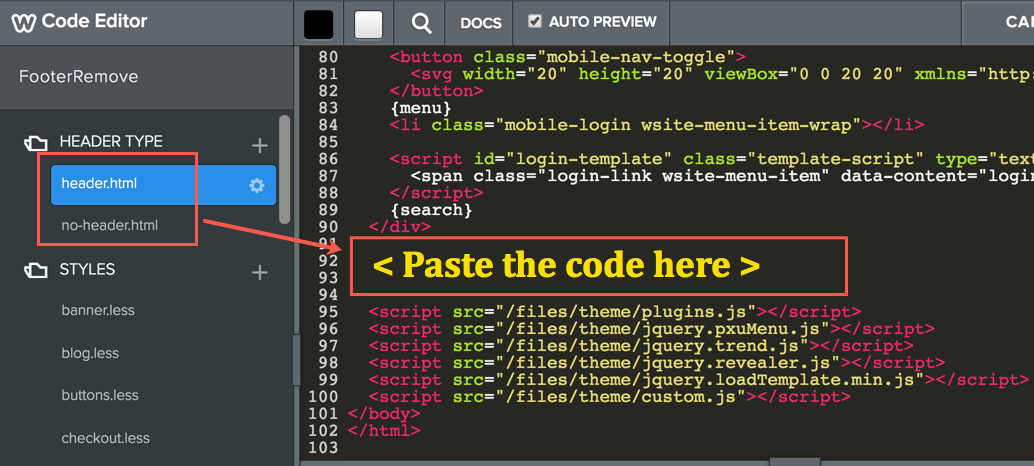The height and width of the screenshot is (466, 1034).
Task: Open no-header.html file
Action: point(109,225)
